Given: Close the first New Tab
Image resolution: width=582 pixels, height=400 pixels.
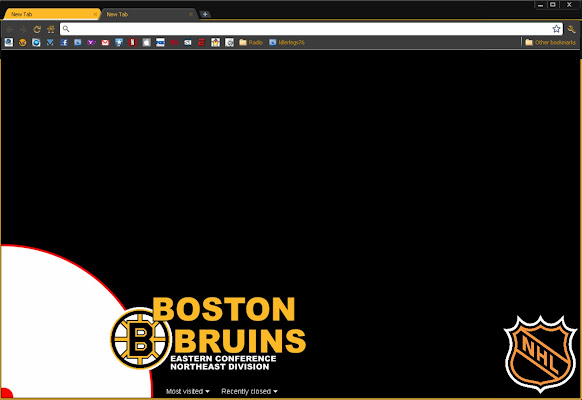Looking at the screenshot, I should click(95, 14).
